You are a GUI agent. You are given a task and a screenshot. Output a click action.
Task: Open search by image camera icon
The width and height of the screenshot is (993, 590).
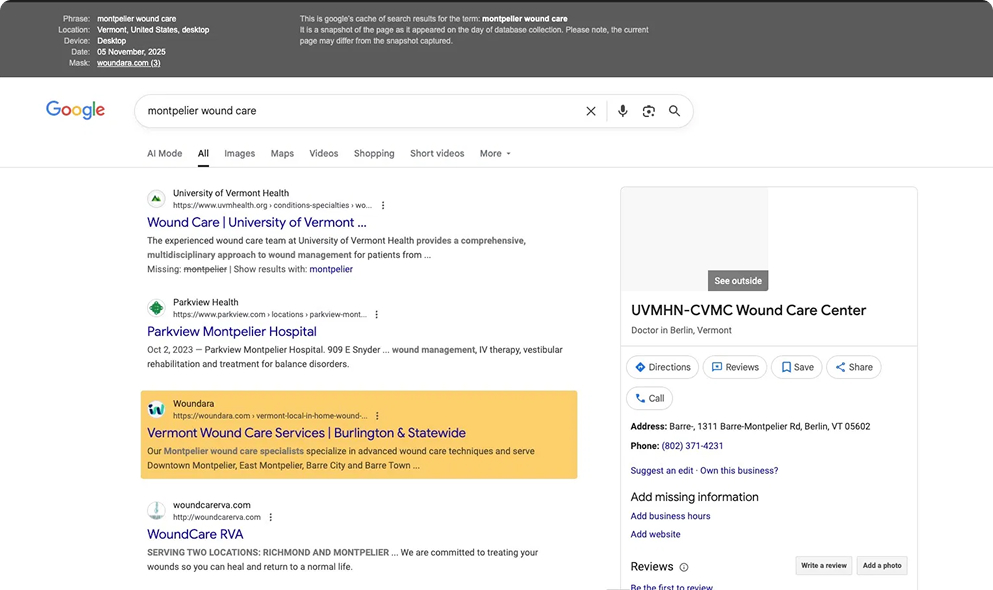pyautogui.click(x=648, y=111)
